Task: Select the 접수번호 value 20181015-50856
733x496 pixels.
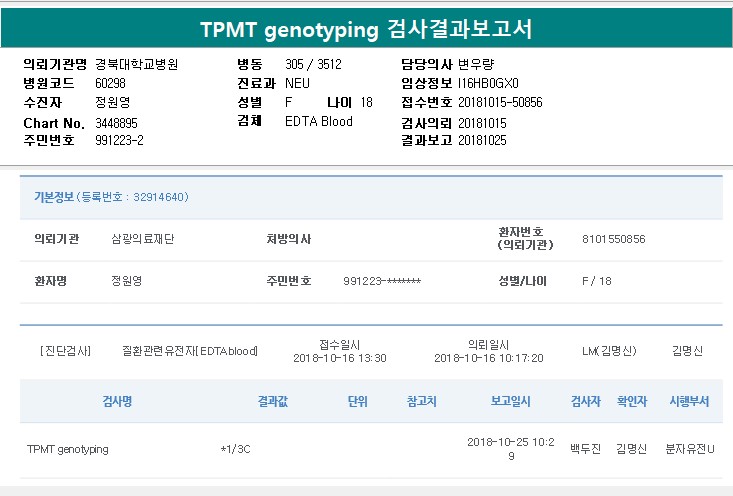Action: pyautogui.click(x=500, y=102)
